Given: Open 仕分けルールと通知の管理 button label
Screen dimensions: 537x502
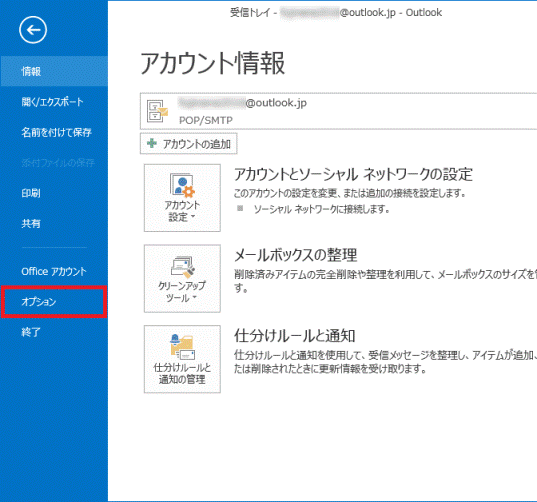Looking at the screenshot, I should (182, 373).
